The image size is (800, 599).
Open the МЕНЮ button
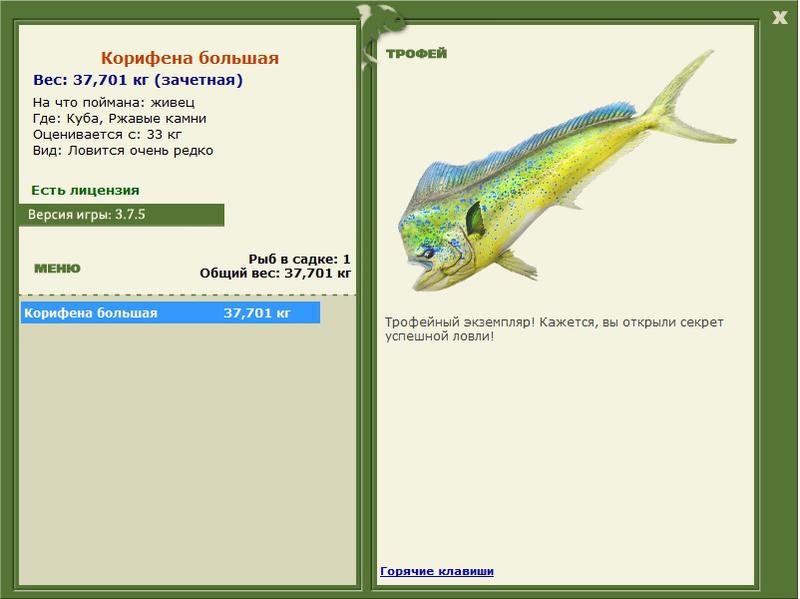point(57,268)
